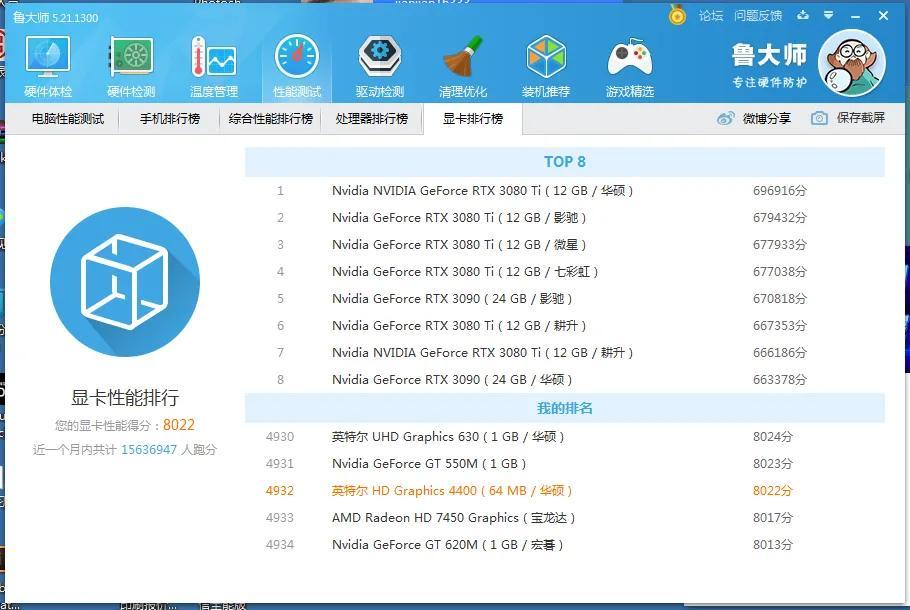Open the 硬件体检 hardware checkup icon

click(48, 66)
